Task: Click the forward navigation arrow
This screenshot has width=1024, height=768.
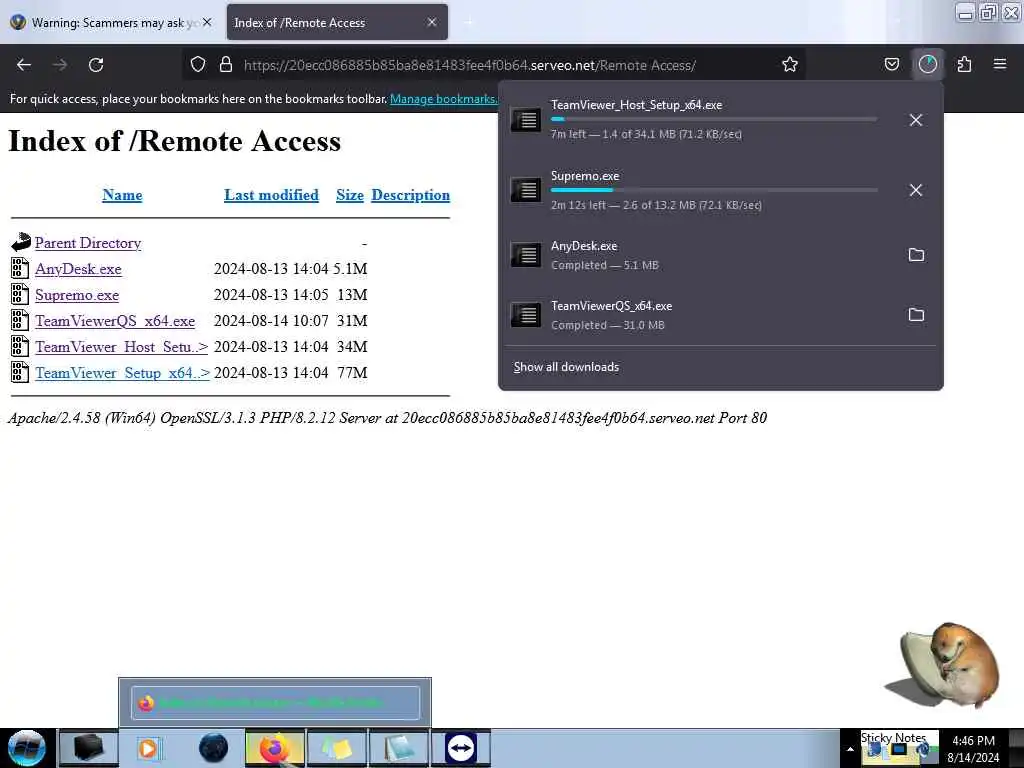Action: click(x=60, y=65)
